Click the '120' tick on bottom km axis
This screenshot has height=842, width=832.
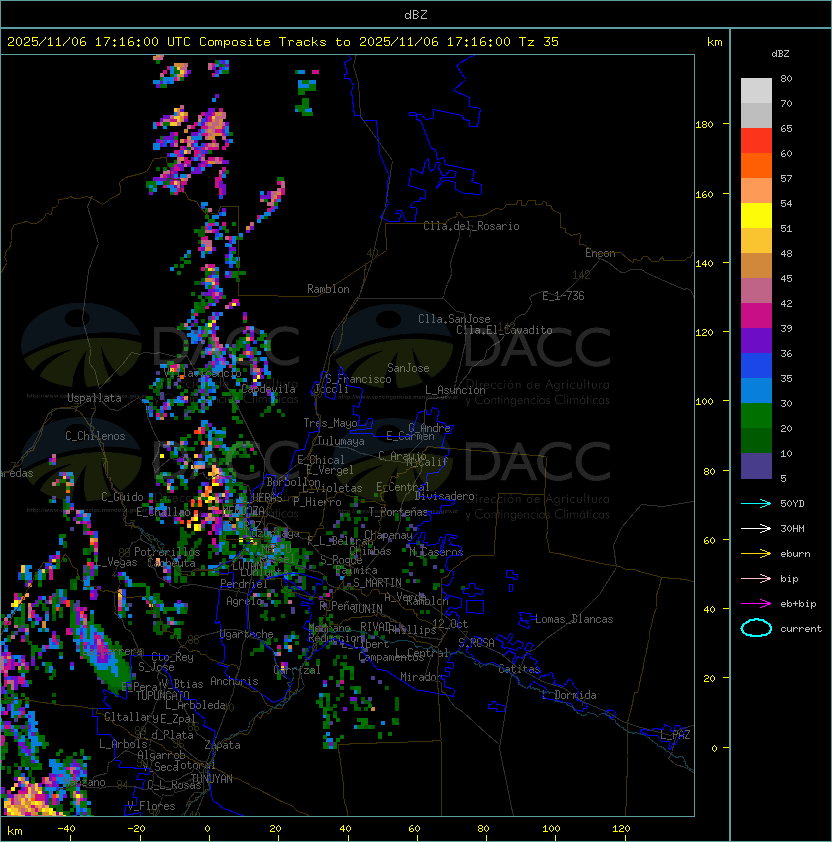tap(621, 829)
